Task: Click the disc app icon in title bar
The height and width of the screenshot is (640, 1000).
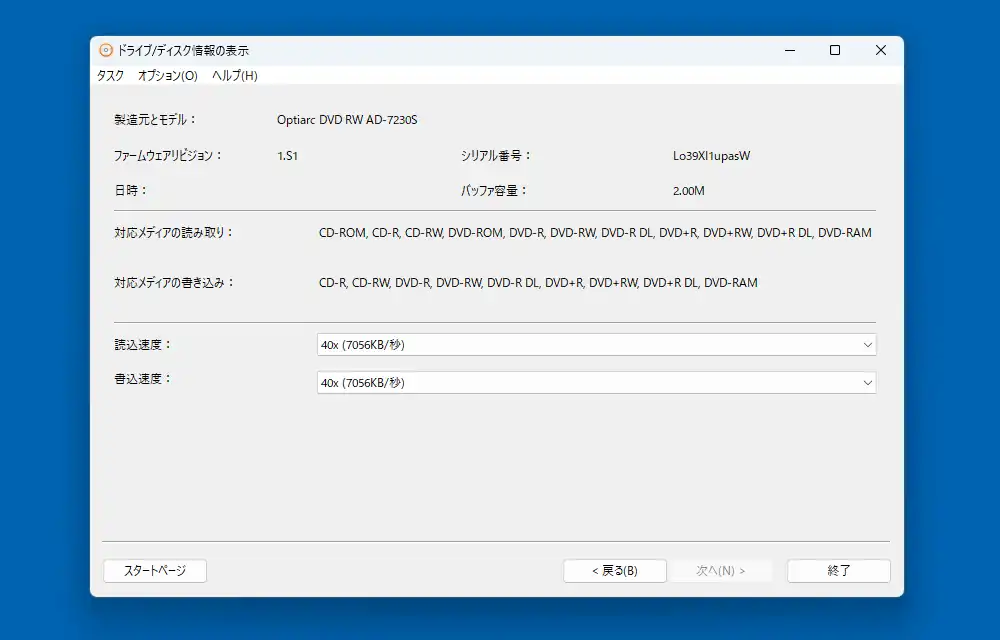Action: click(106, 50)
